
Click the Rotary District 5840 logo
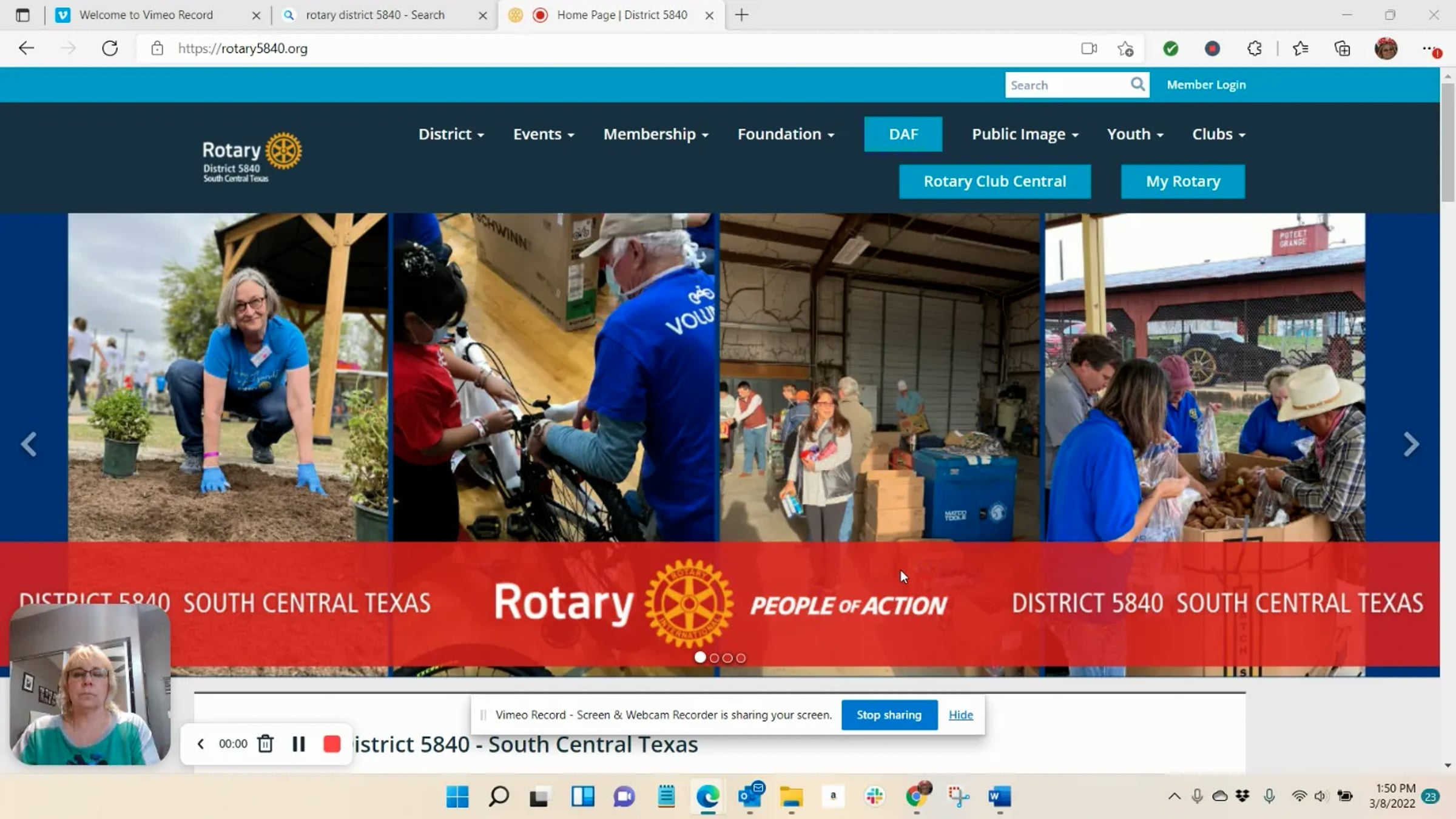(252, 157)
